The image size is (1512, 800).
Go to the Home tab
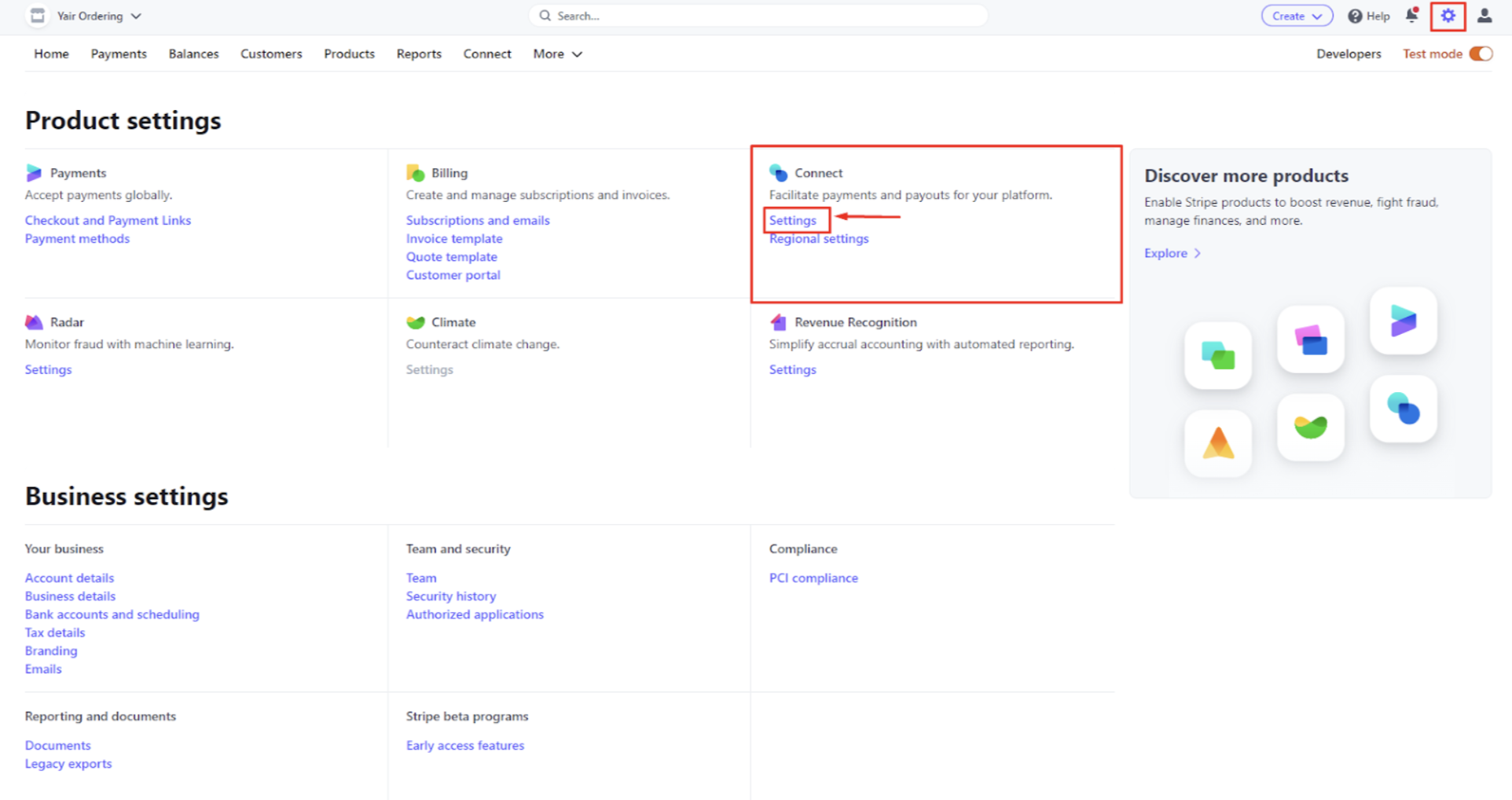tap(51, 54)
